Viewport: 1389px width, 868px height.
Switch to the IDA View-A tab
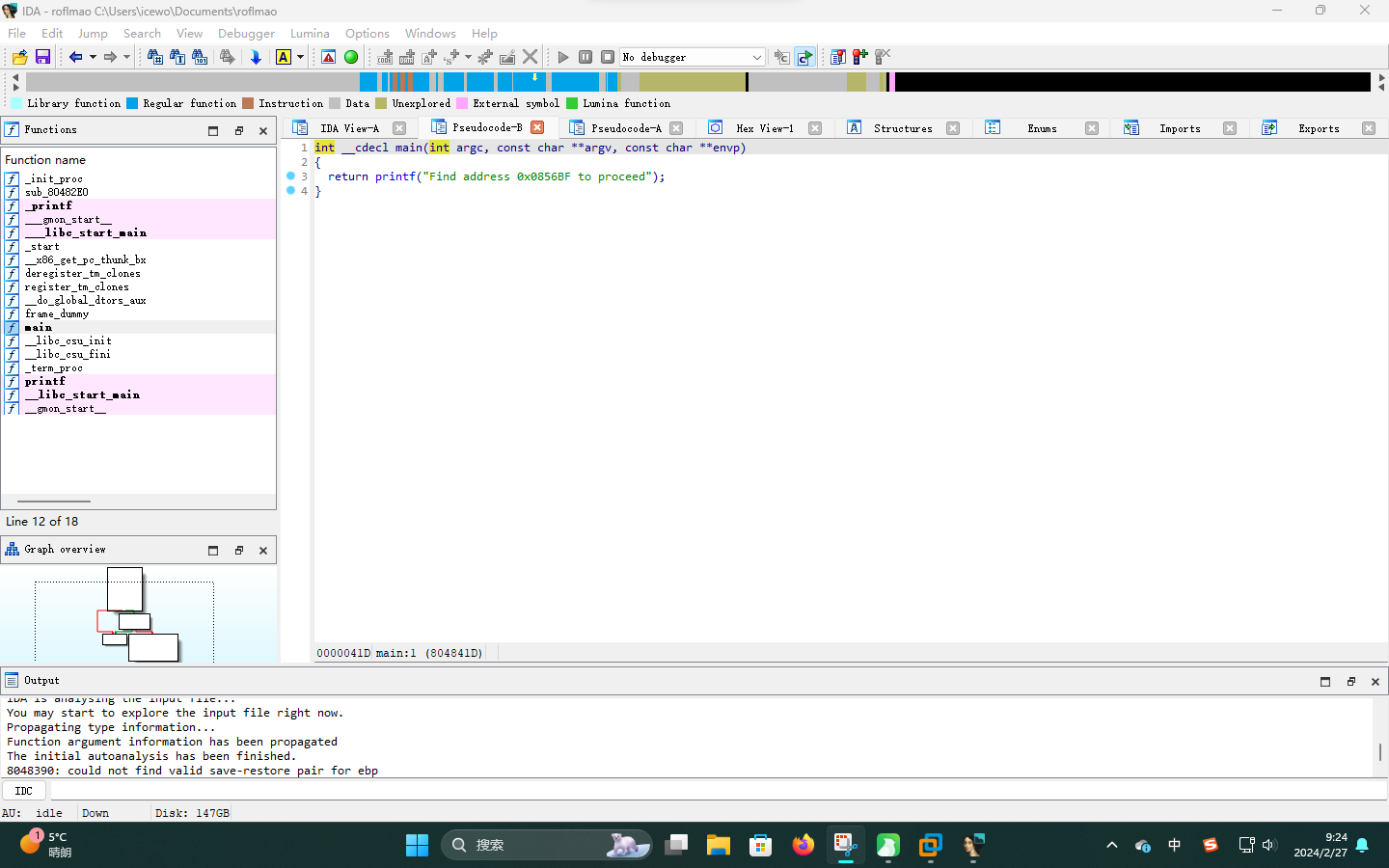[349, 128]
